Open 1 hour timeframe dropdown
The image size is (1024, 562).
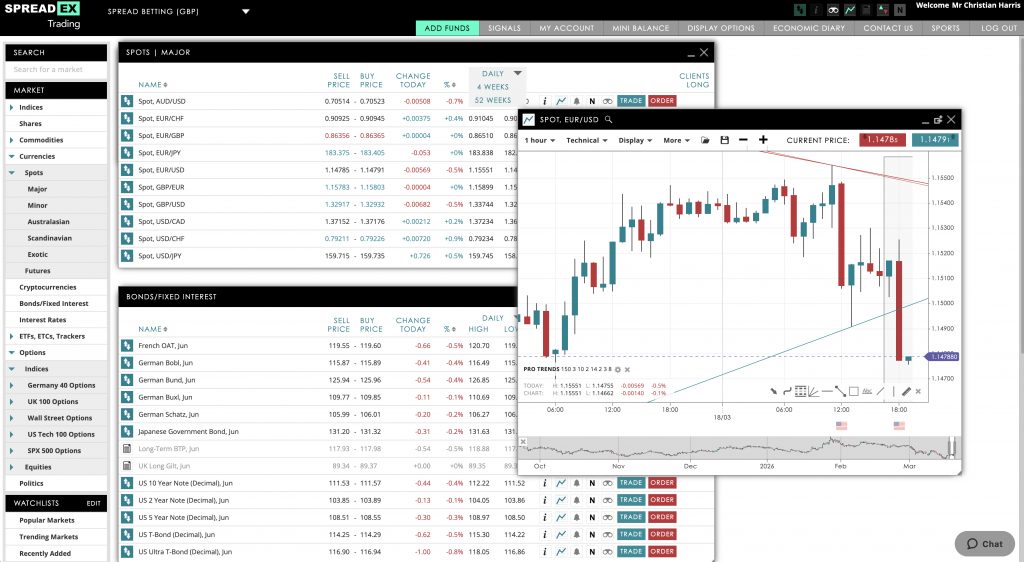coord(539,140)
